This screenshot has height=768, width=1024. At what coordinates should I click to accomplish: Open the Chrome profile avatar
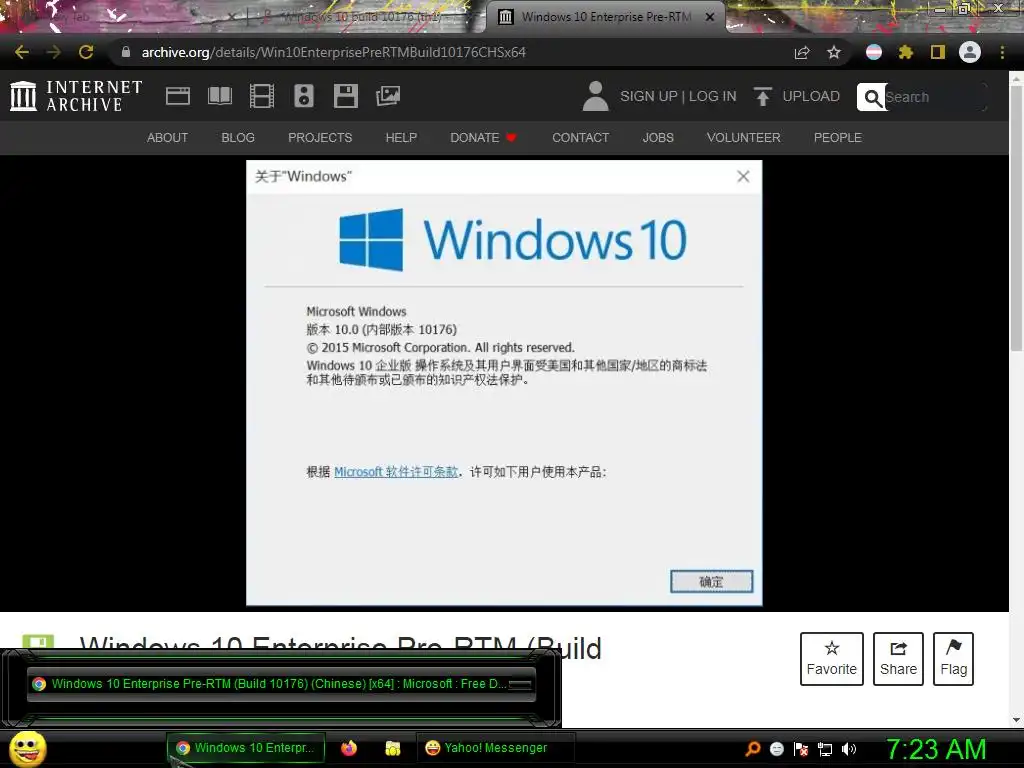click(x=970, y=52)
